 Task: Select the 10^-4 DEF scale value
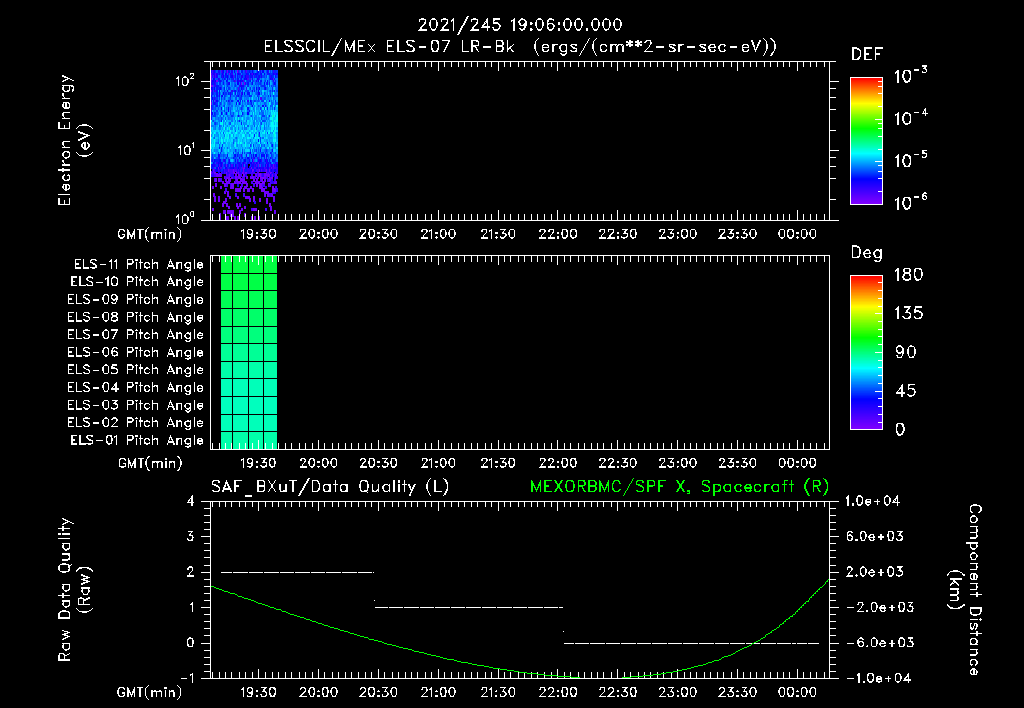point(910,118)
